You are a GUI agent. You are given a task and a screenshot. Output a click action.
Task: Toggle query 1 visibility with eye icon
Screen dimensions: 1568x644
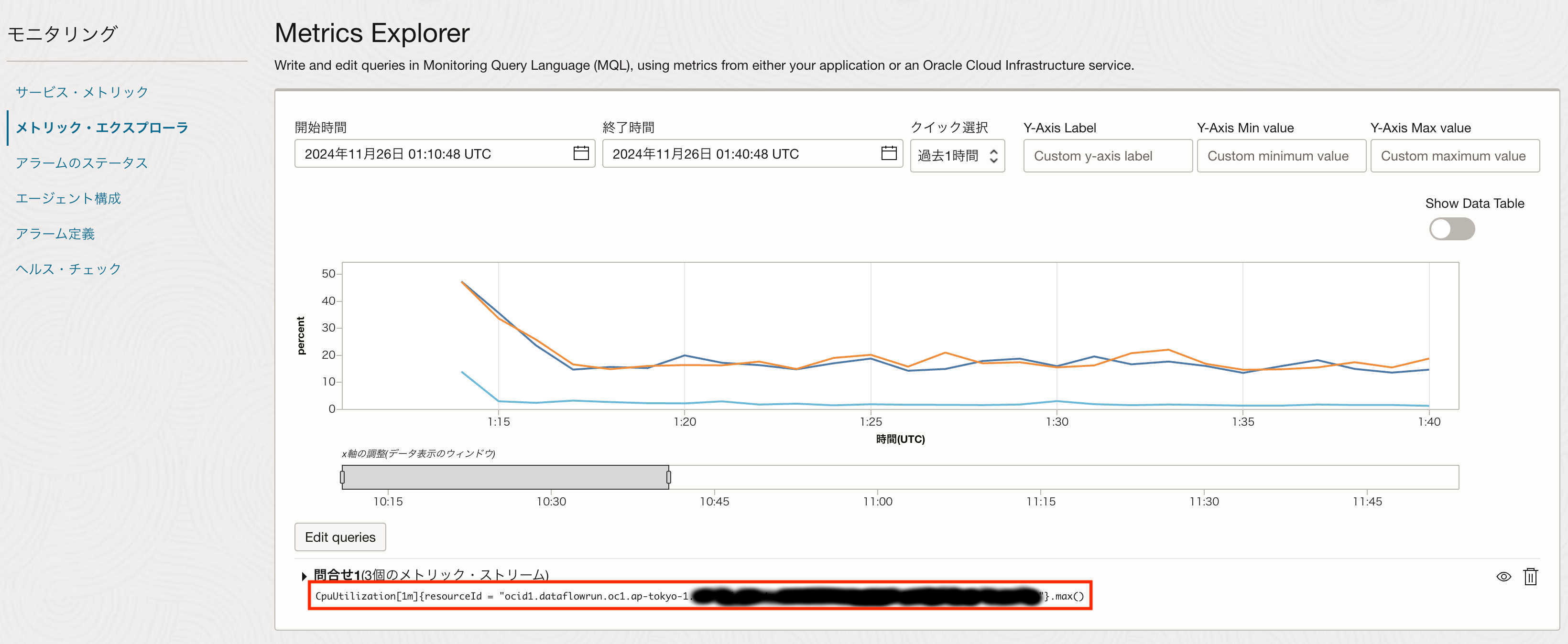[x=1503, y=576]
